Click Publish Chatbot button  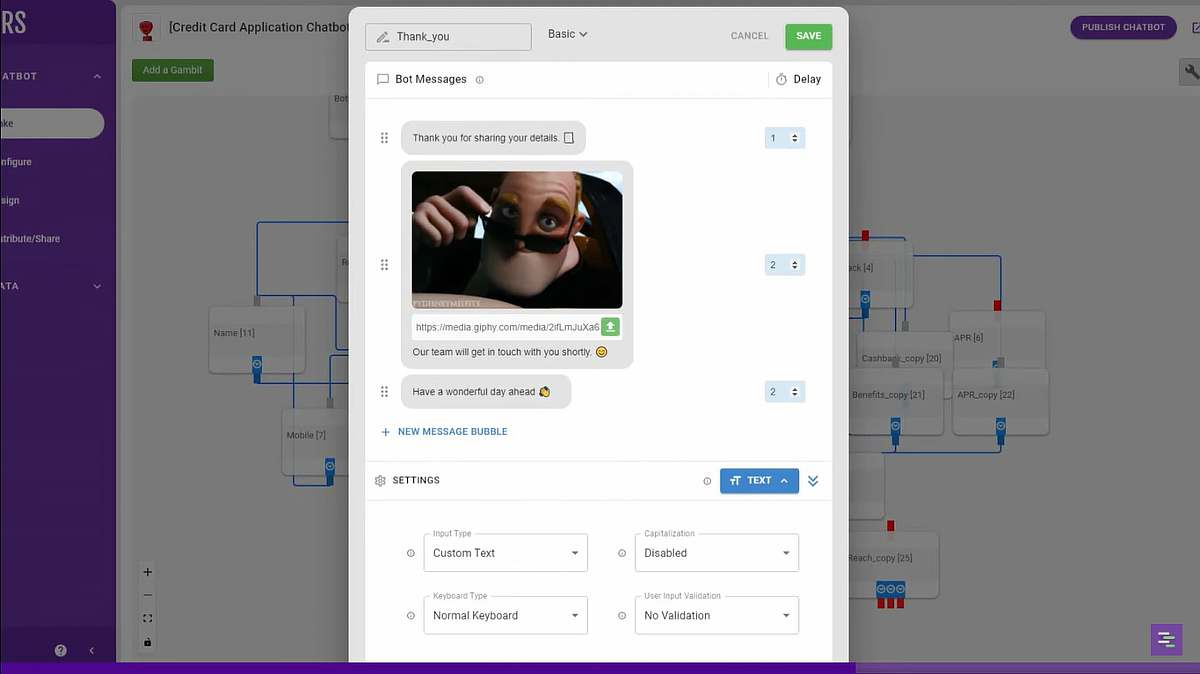pos(1123,27)
